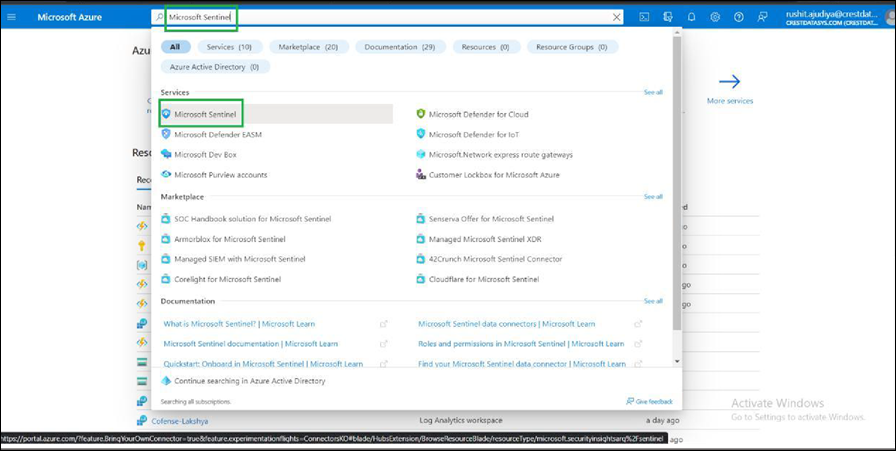This screenshot has height=451, width=896.
Task: Filter results by Marketplace (20)
Action: click(x=309, y=47)
